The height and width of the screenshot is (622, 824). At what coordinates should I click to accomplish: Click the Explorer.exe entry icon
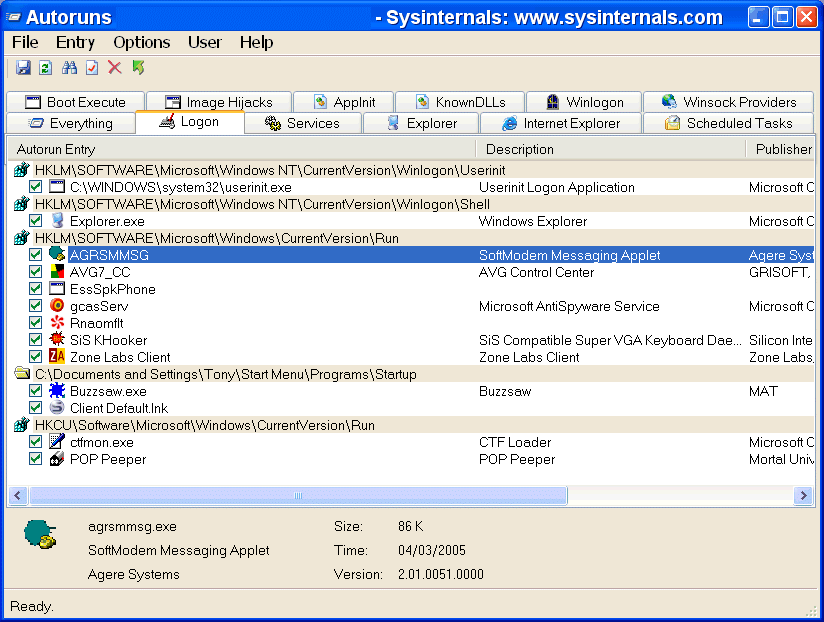(57, 221)
